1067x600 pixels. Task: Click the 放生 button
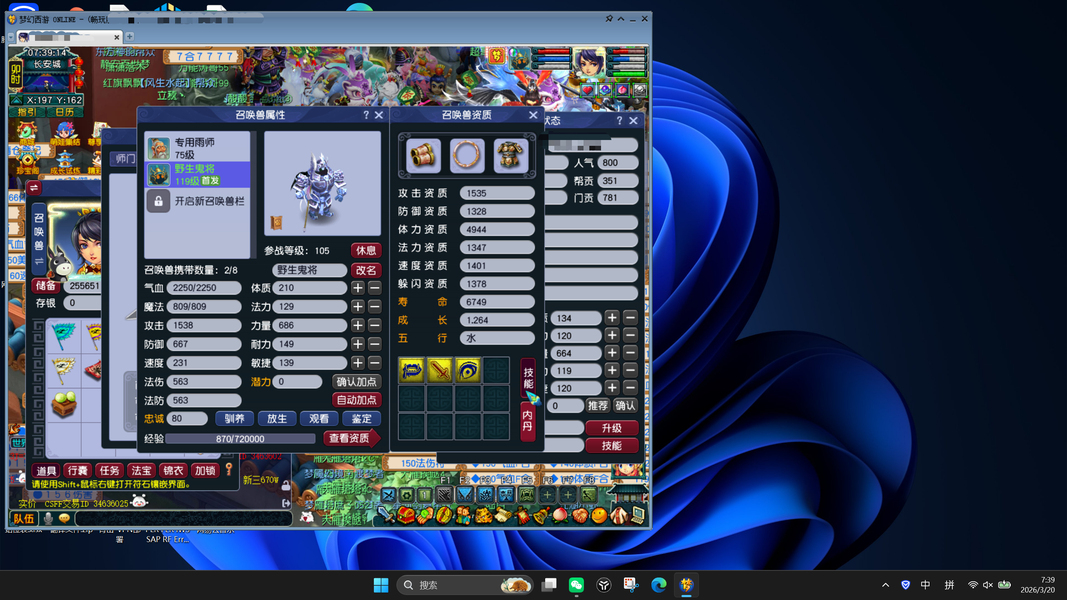pyautogui.click(x=277, y=418)
